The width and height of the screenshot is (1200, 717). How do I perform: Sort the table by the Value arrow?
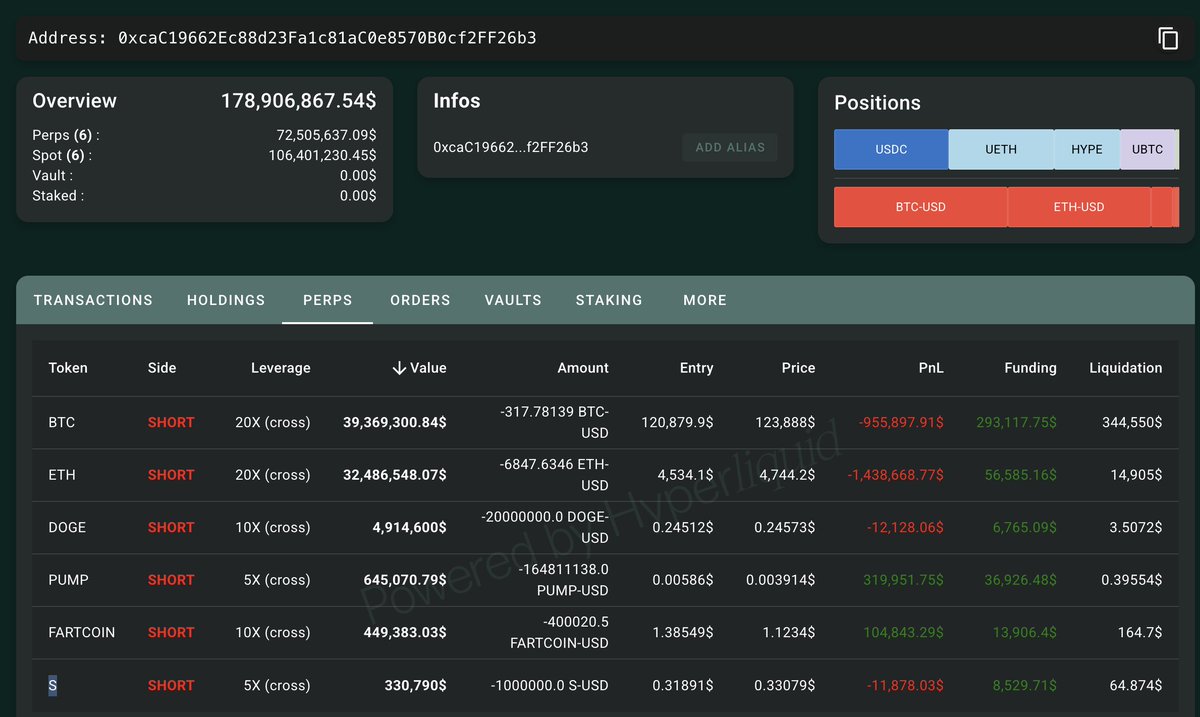(399, 368)
